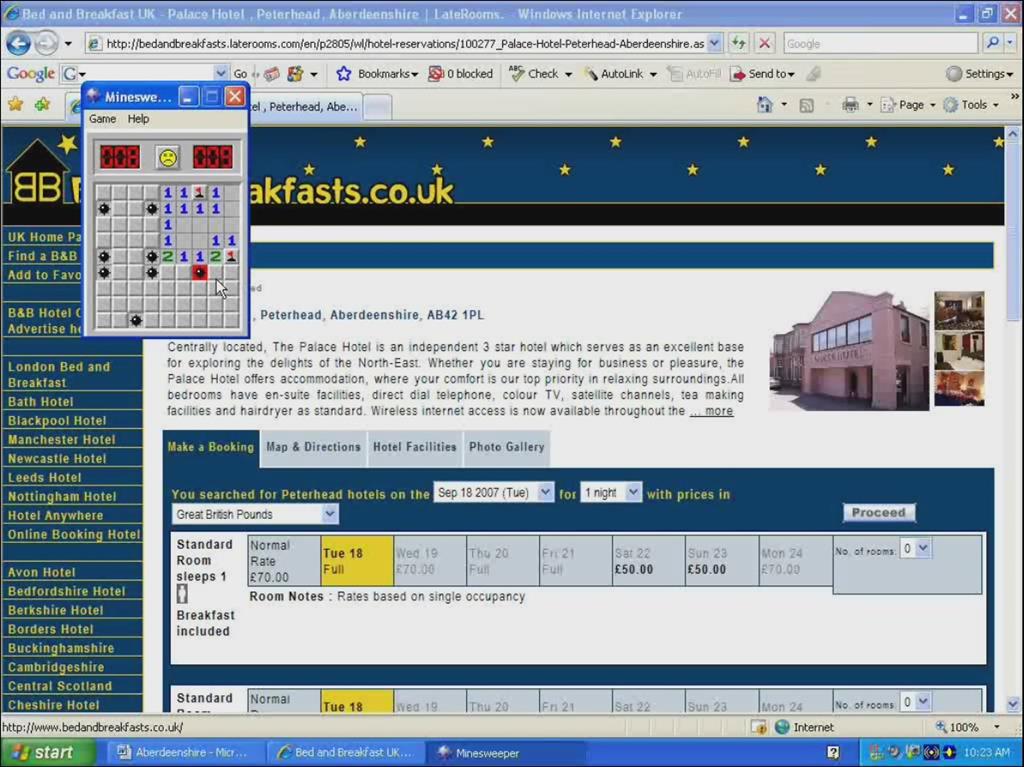
Task: Click the Print icon in command bar
Action: [850, 105]
